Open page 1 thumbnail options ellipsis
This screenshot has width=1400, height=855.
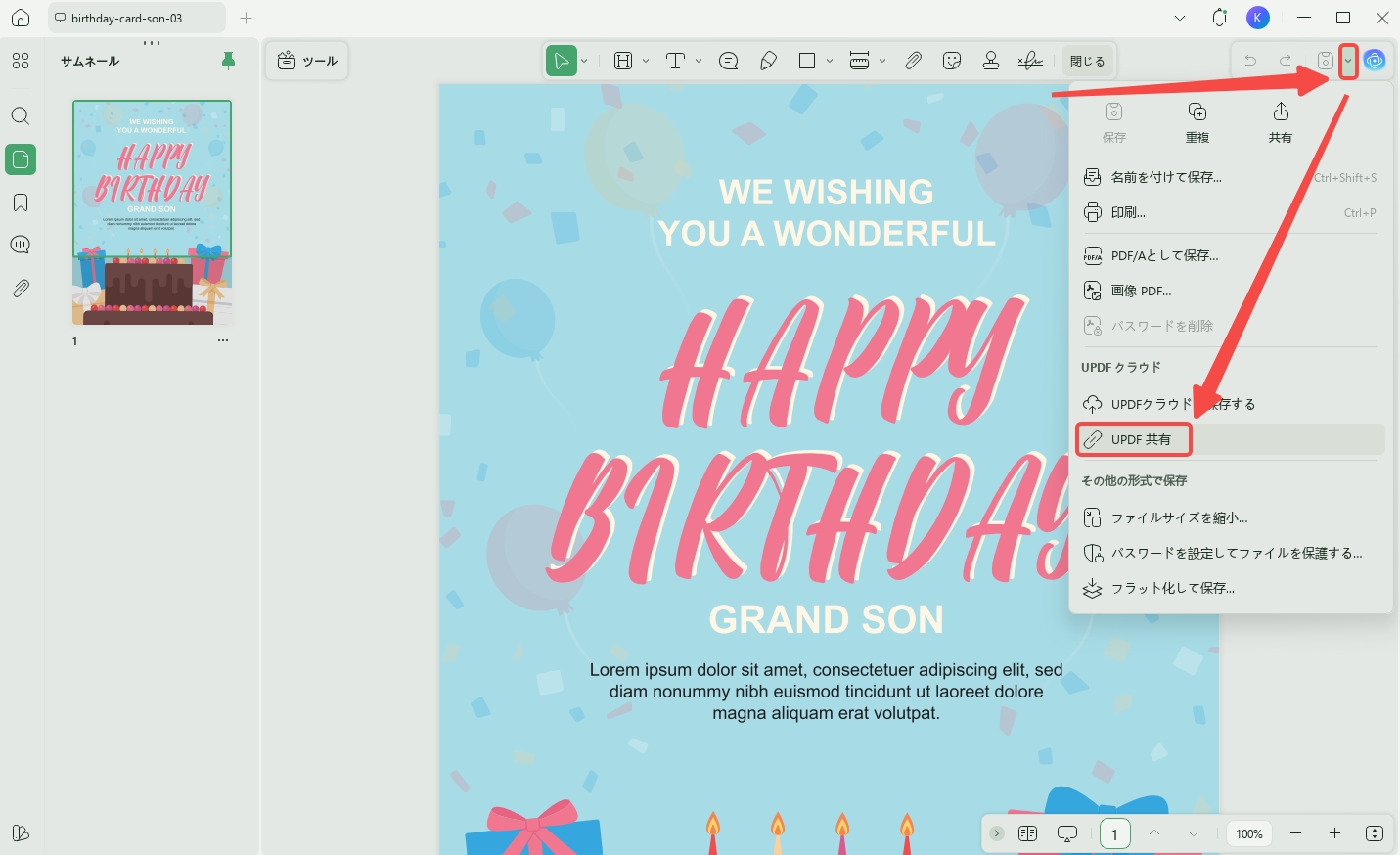click(223, 340)
